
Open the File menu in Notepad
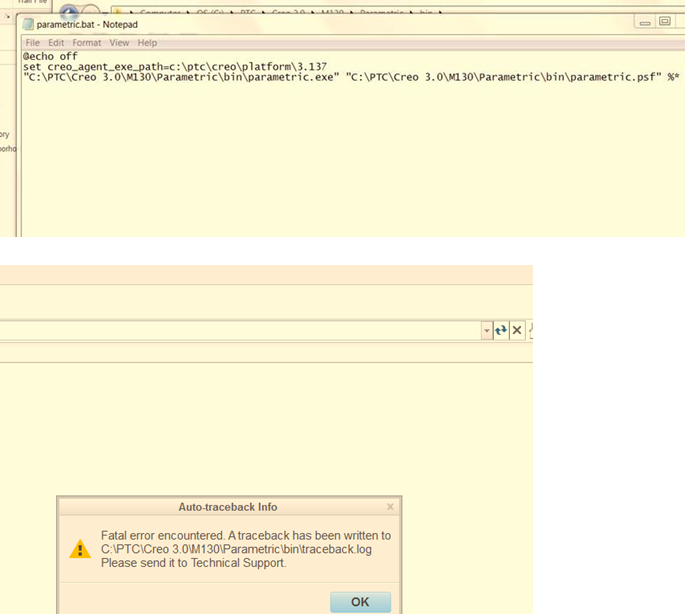click(x=32, y=43)
